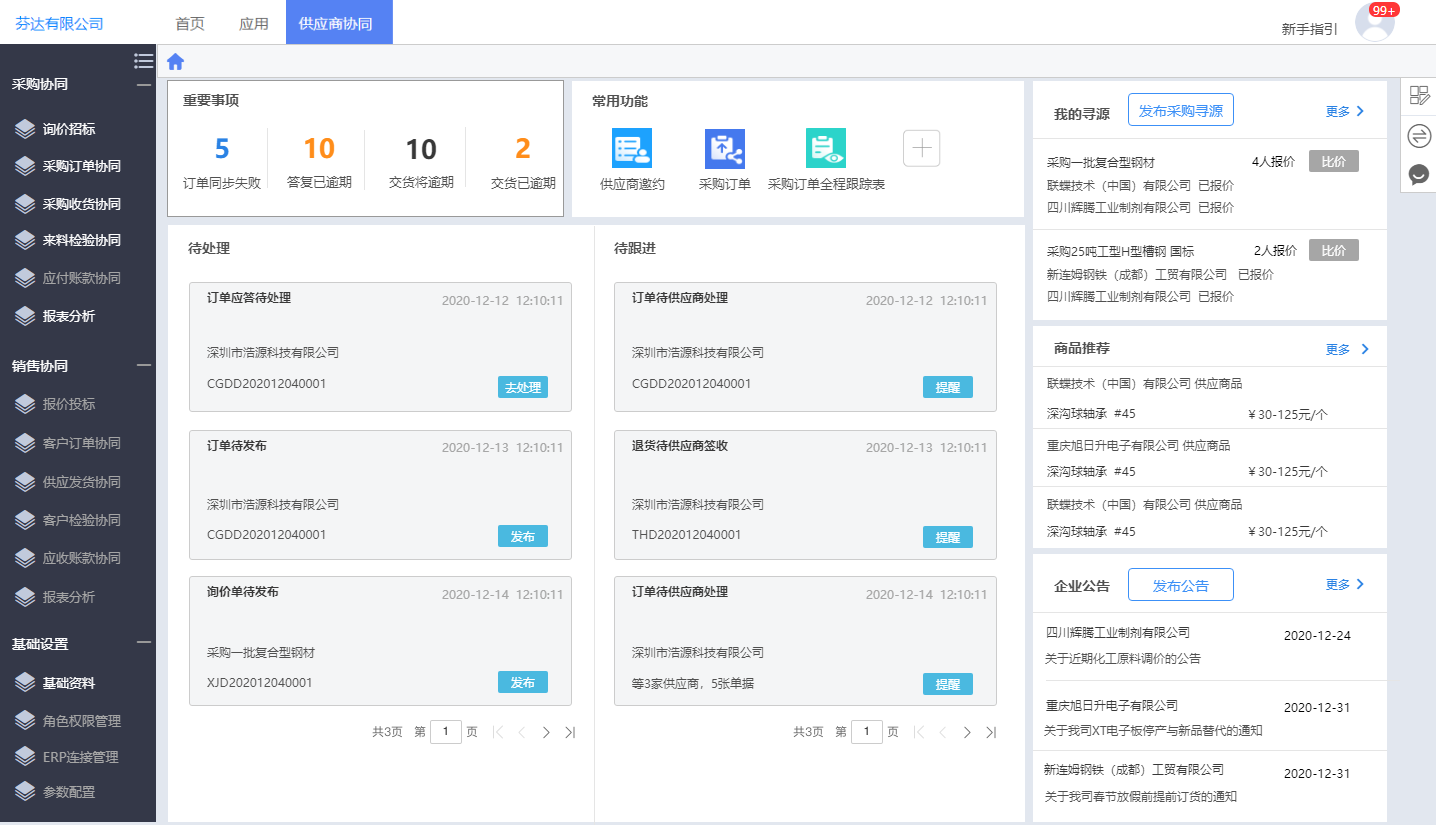The image size is (1436, 825).
Task: Click the stack icon beside 应付账款协同
Action: pyautogui.click(x=25, y=278)
